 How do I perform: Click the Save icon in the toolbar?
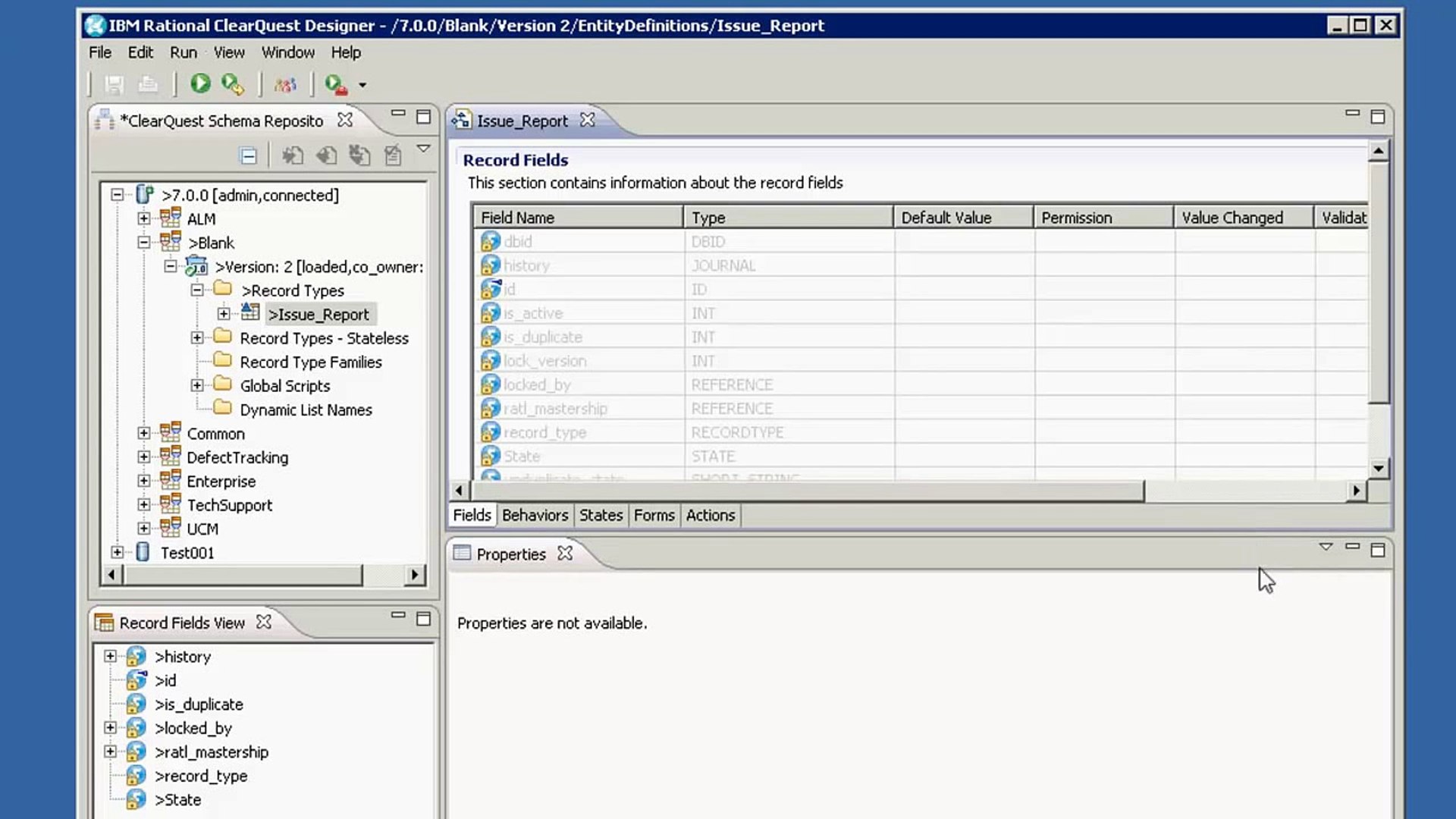tap(114, 84)
